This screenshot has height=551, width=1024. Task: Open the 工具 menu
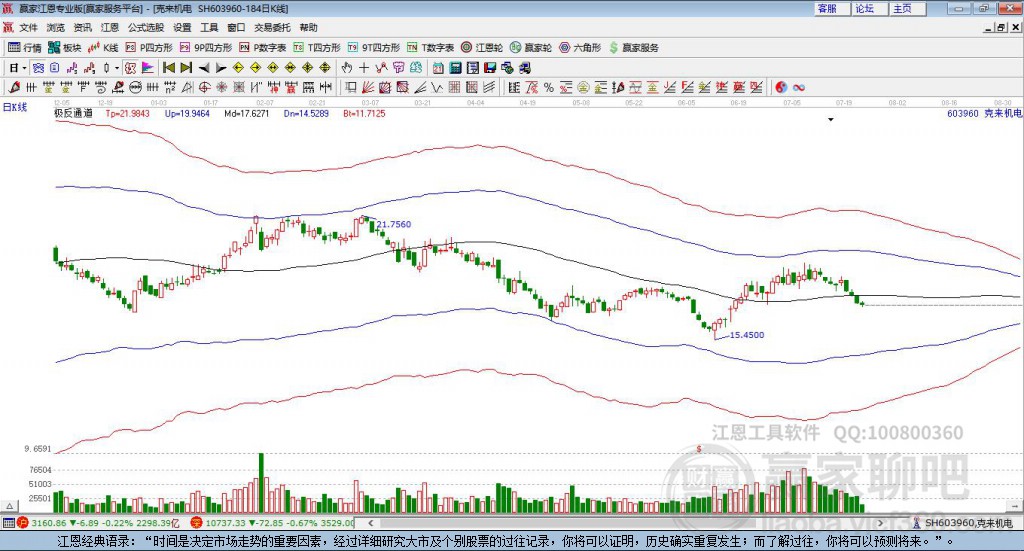pyautogui.click(x=209, y=27)
